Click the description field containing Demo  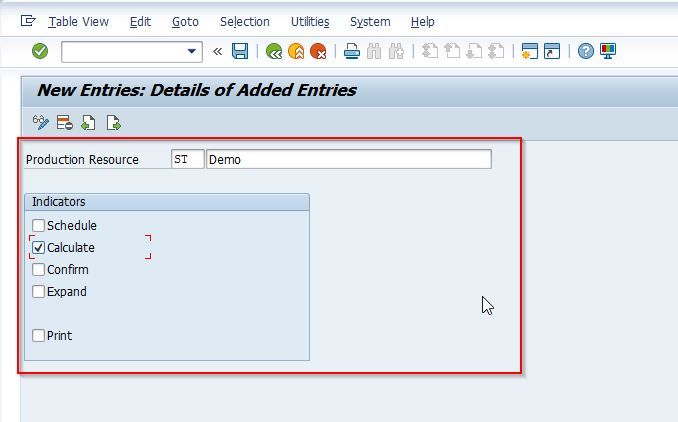click(349, 159)
